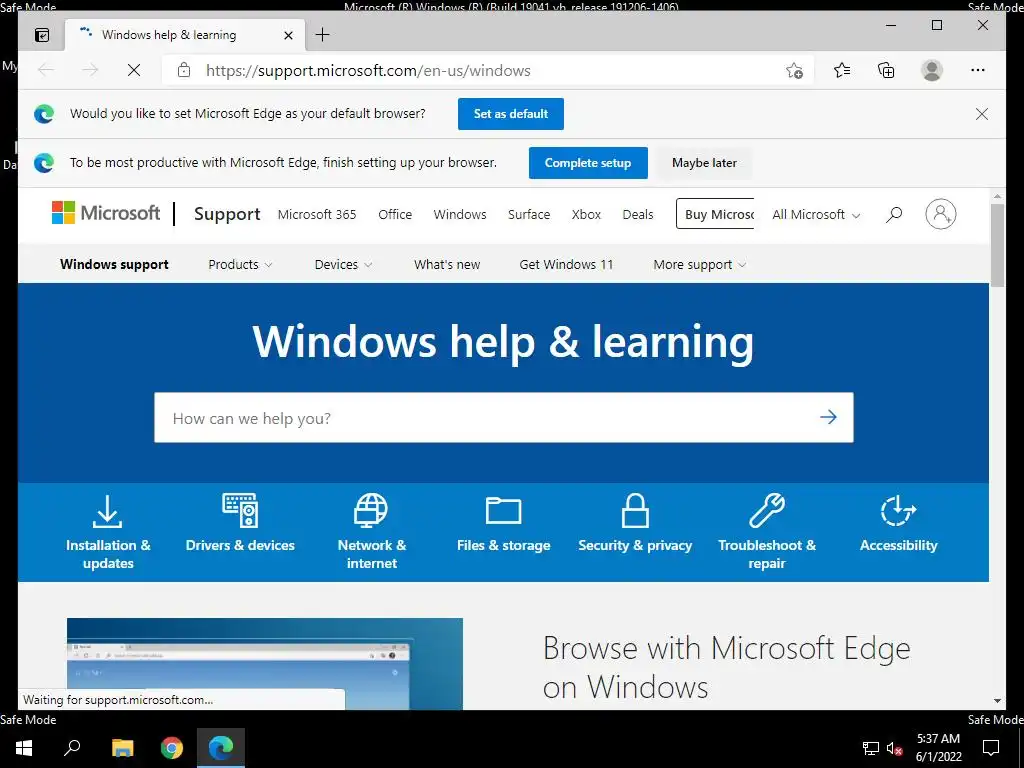Click the Microsoft Edge taskbar icon
Viewport: 1024px width, 768px height.
221,748
